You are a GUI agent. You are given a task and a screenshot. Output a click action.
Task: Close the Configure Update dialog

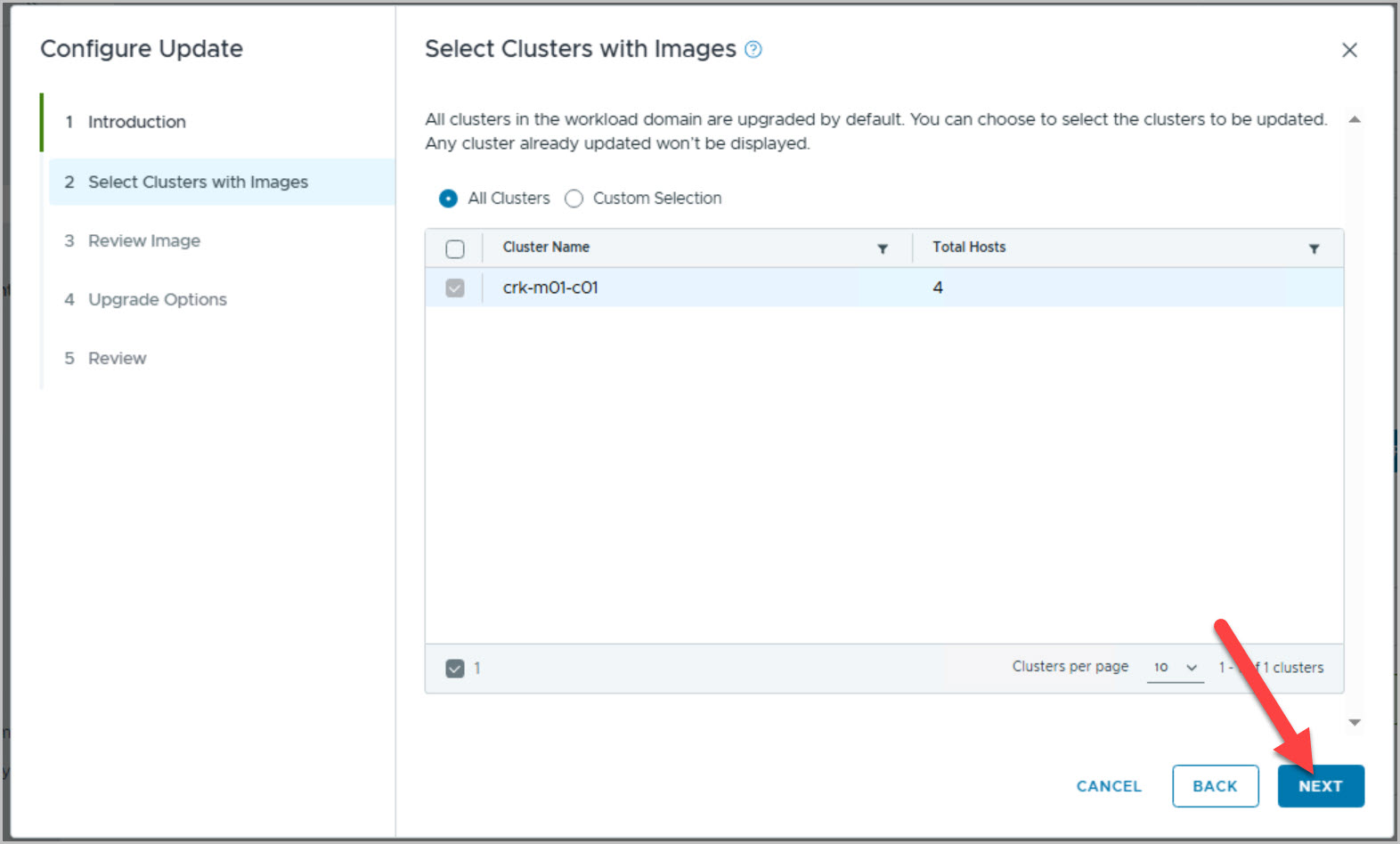(1349, 51)
